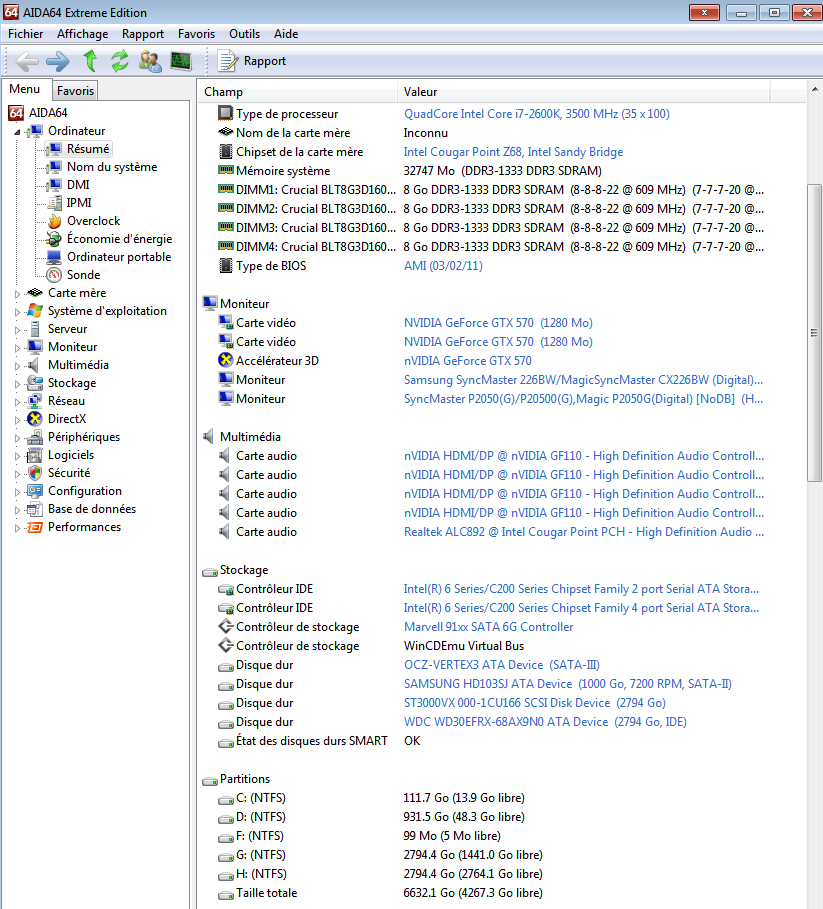Click the blue Forward arrow toolbar icon
The width and height of the screenshot is (823, 909).
pos(58,61)
